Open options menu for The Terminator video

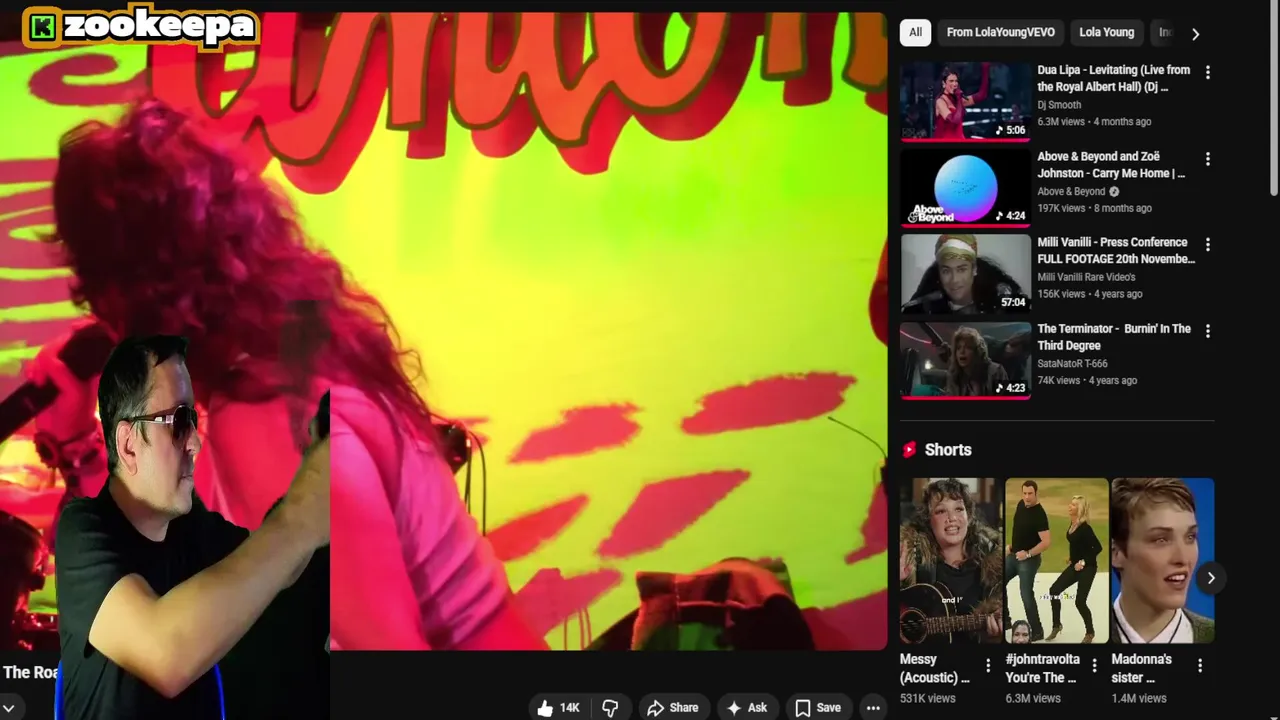(1207, 331)
